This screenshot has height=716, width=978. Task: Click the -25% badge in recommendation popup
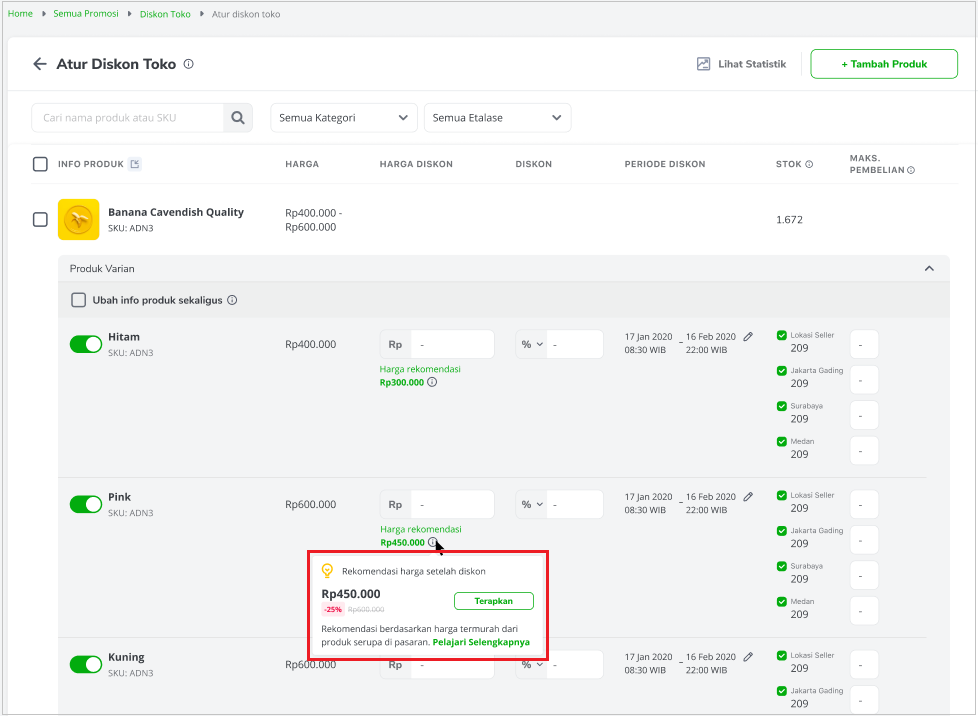pos(333,609)
